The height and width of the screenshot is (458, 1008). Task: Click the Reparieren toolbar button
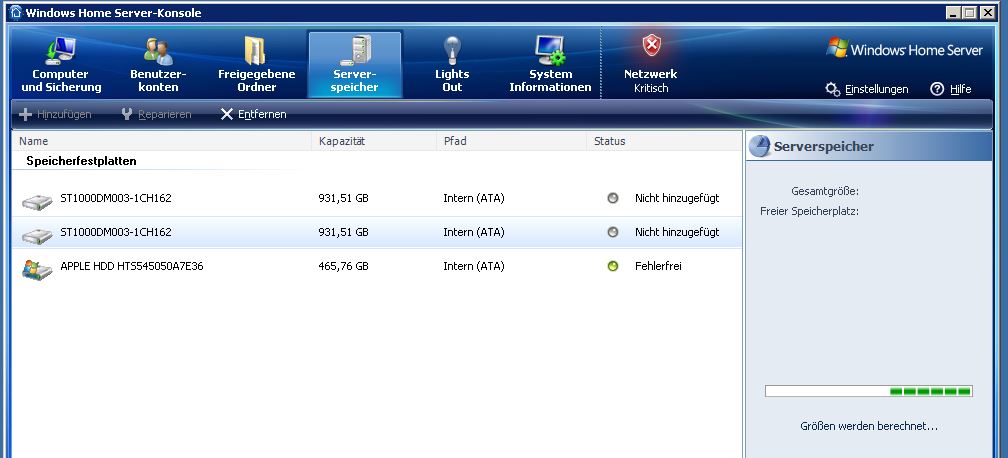pos(156,114)
